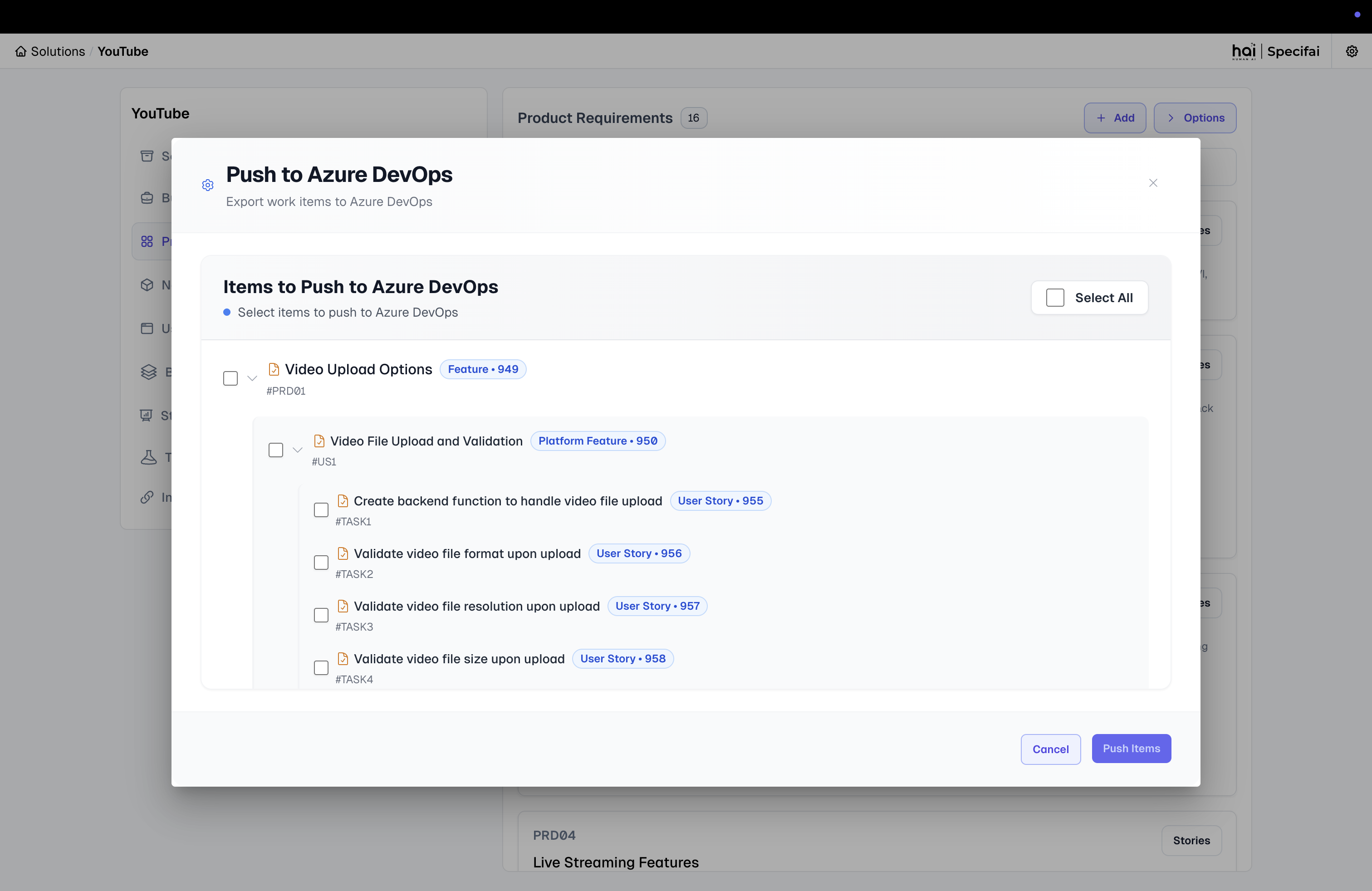Select checkbox for Validate video file size

321,668
